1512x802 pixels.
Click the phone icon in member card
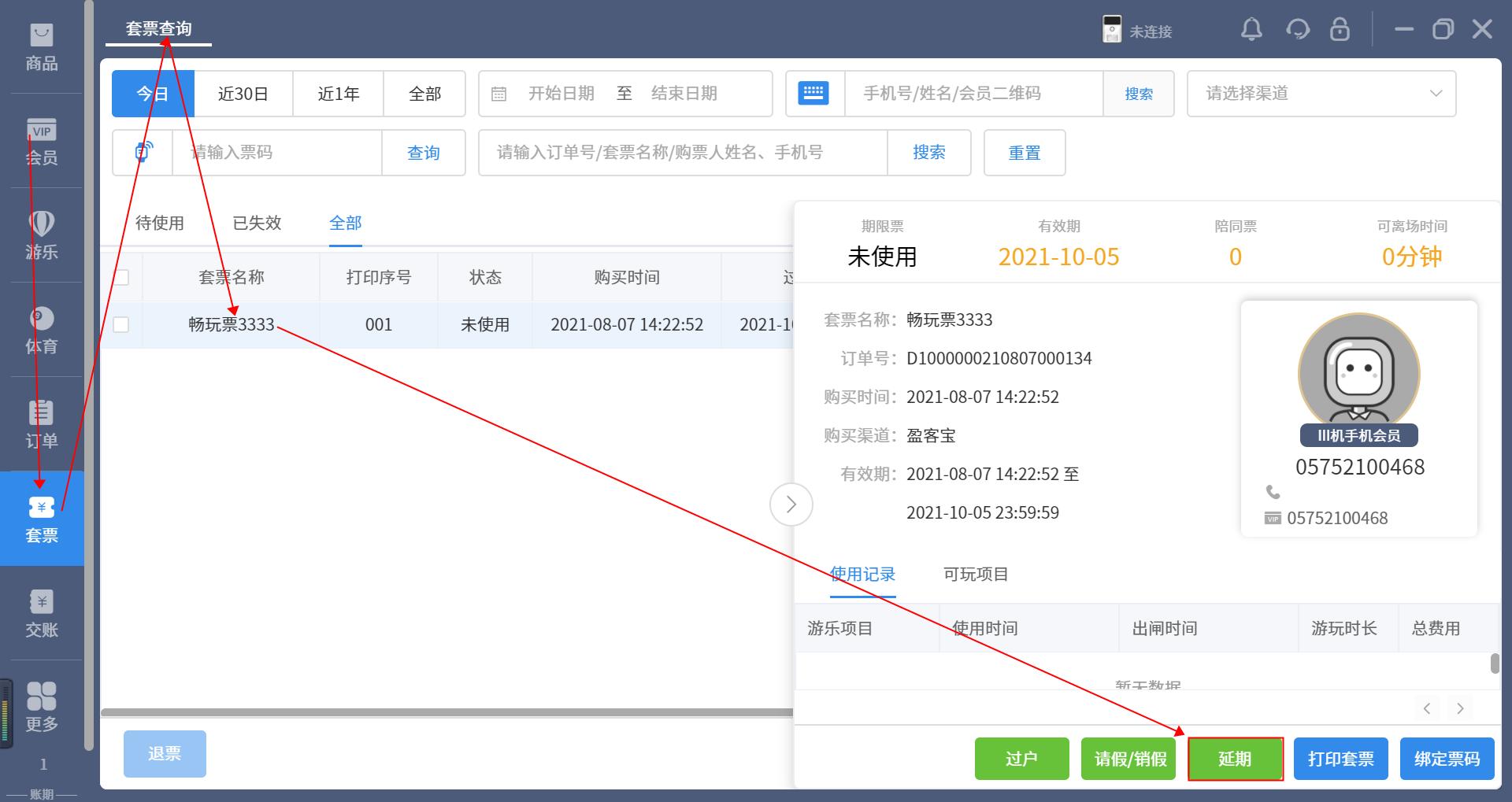(1273, 492)
